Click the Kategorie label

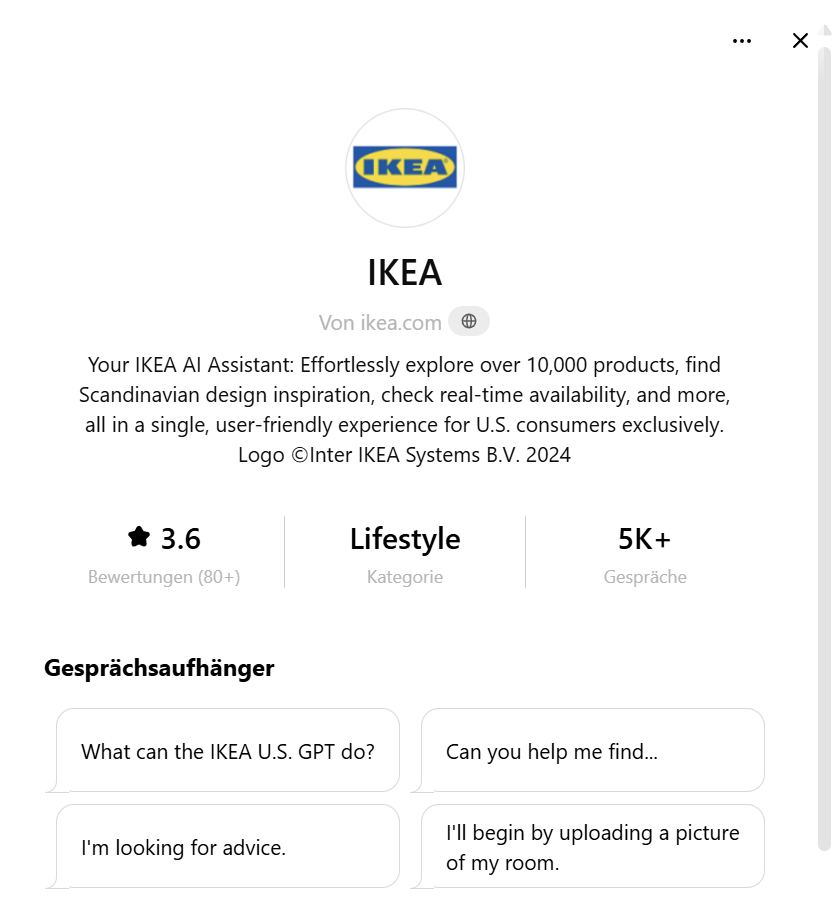[x=405, y=577]
